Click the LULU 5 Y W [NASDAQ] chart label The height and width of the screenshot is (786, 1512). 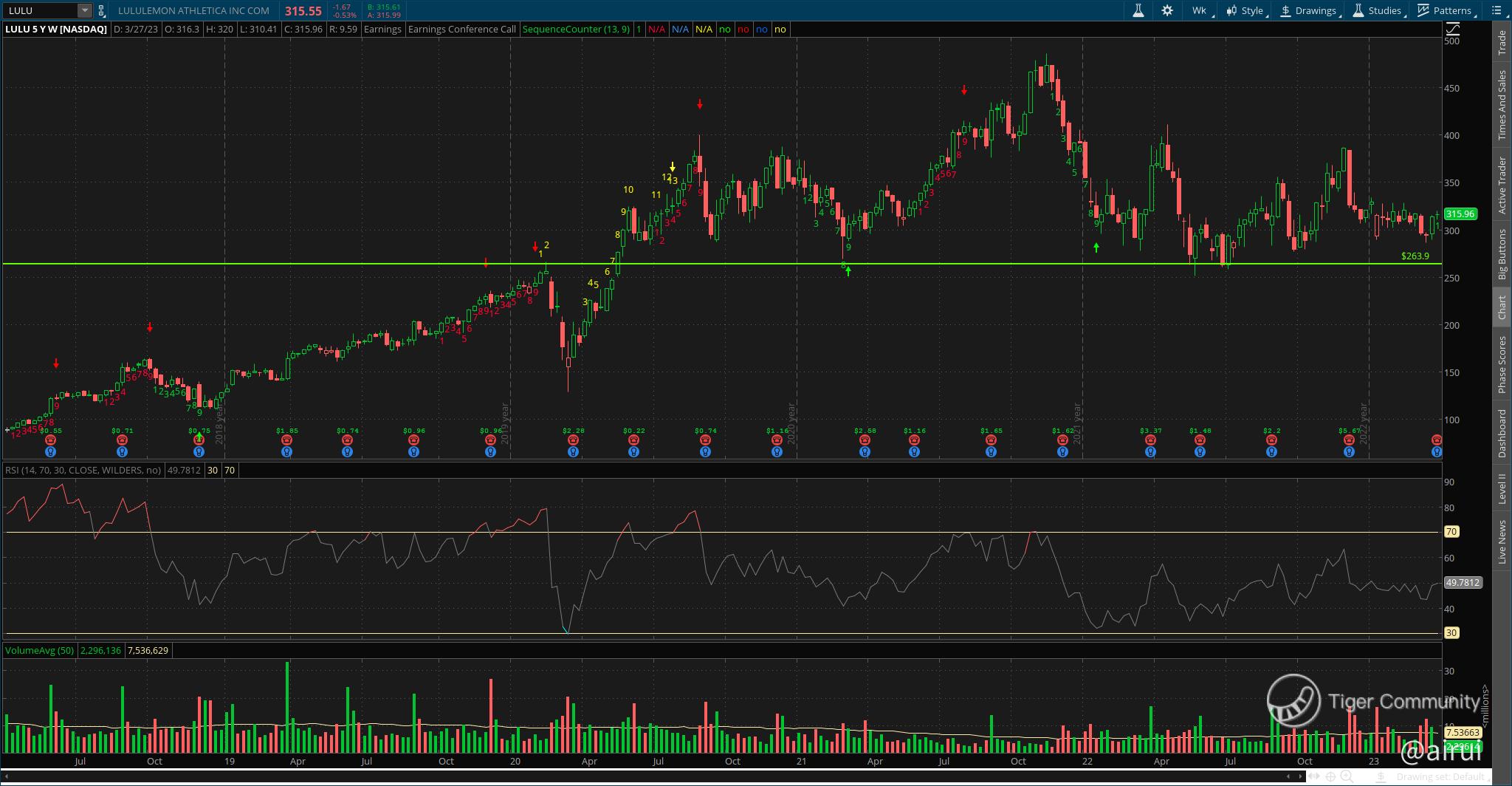56,29
